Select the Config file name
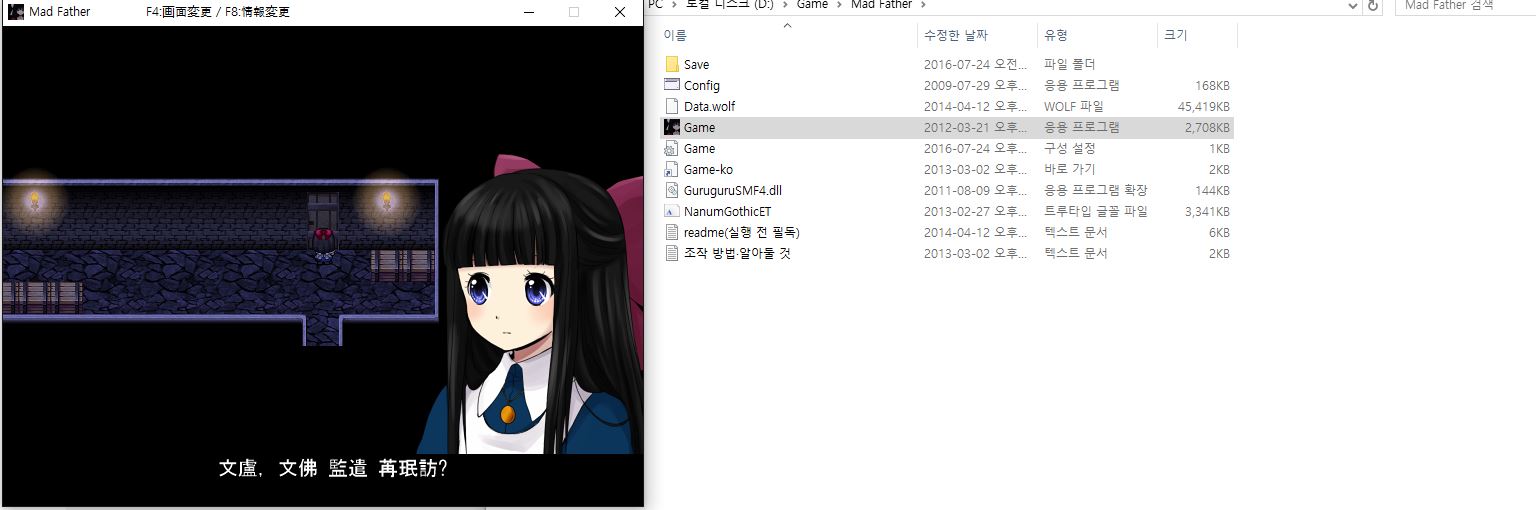The width and height of the screenshot is (1536, 510). pyautogui.click(x=701, y=85)
